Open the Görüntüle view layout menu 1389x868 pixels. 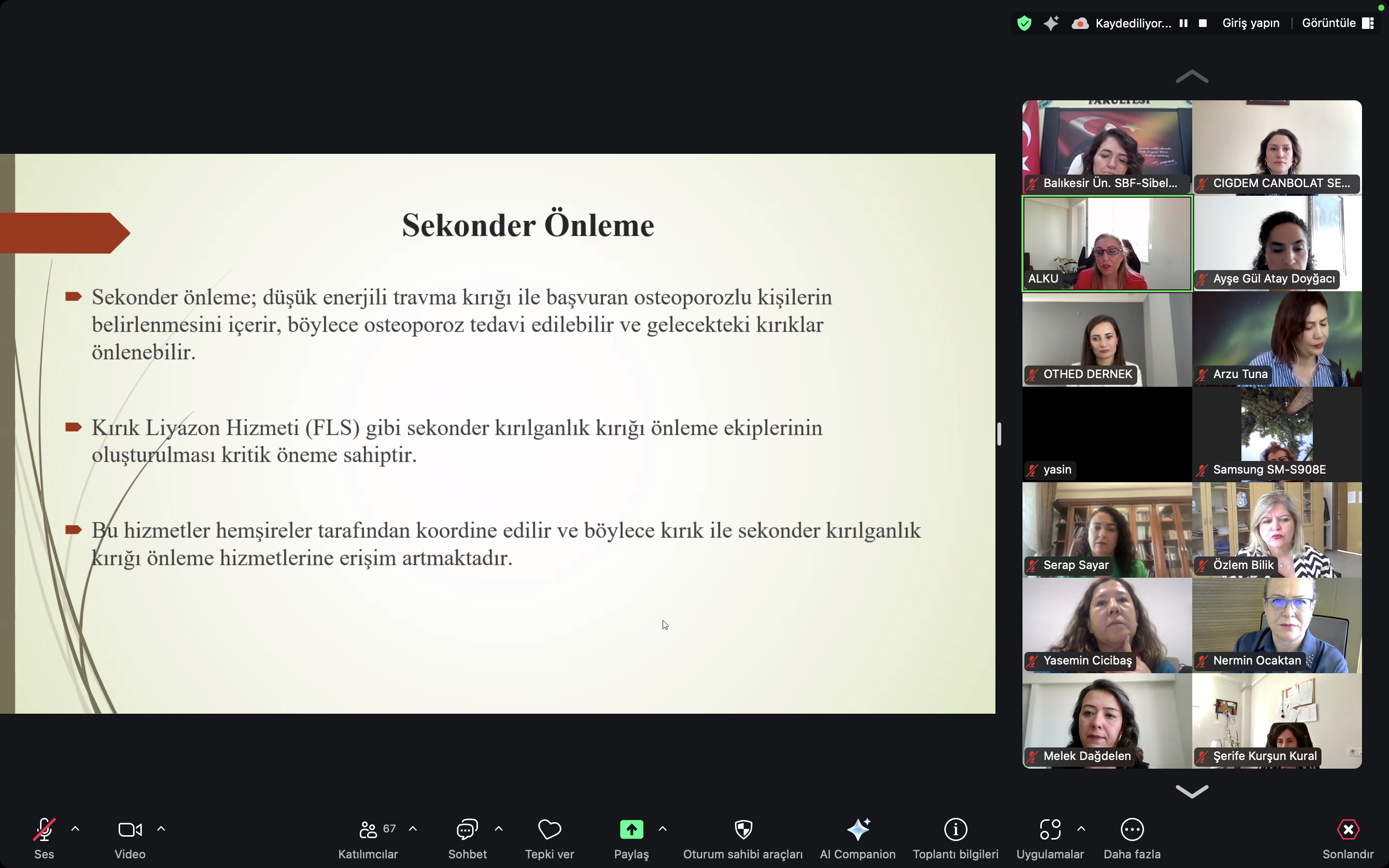[1337, 24]
